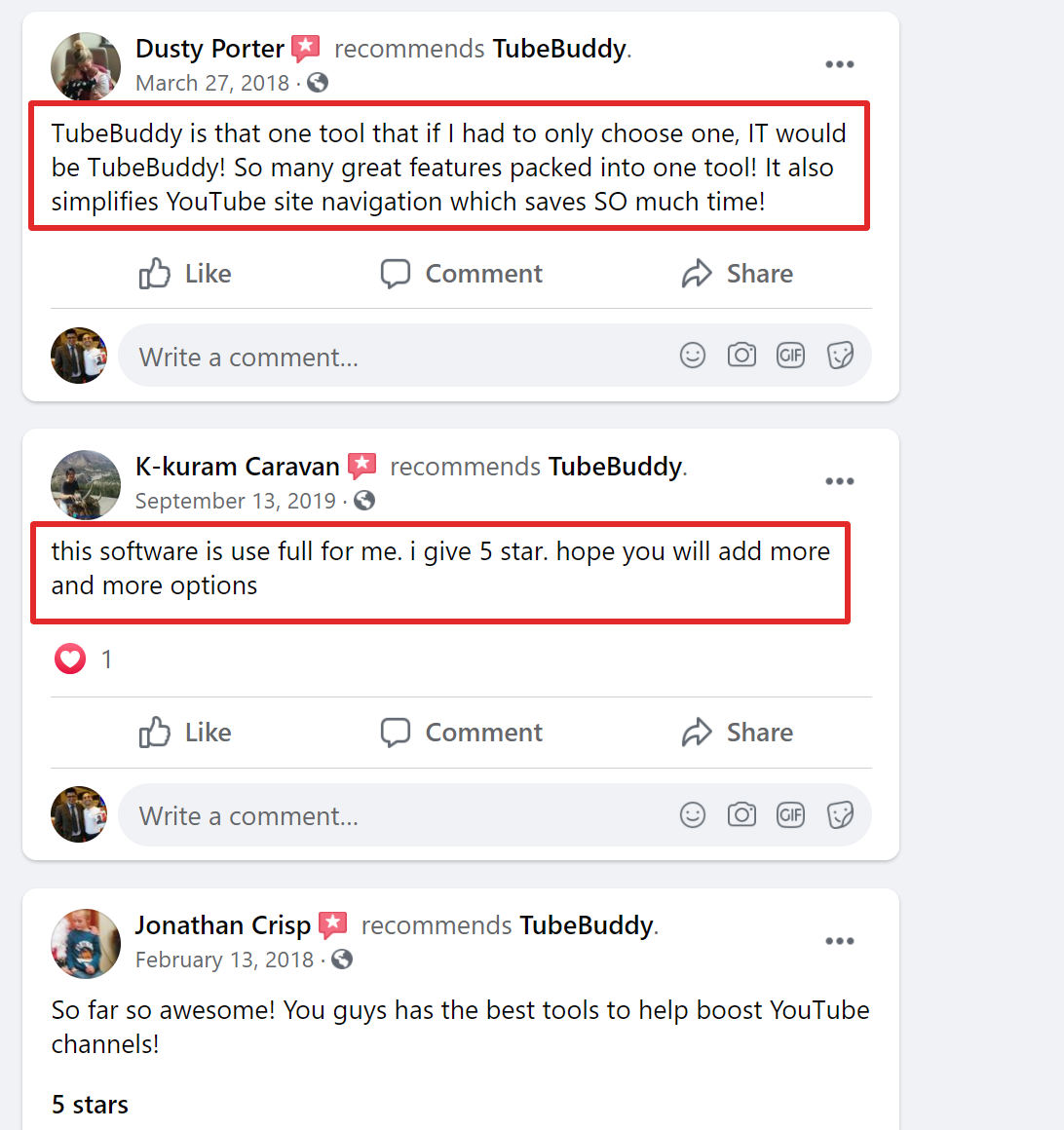
Task: View heart reaction on K-kuram's post
Action: tap(70, 659)
